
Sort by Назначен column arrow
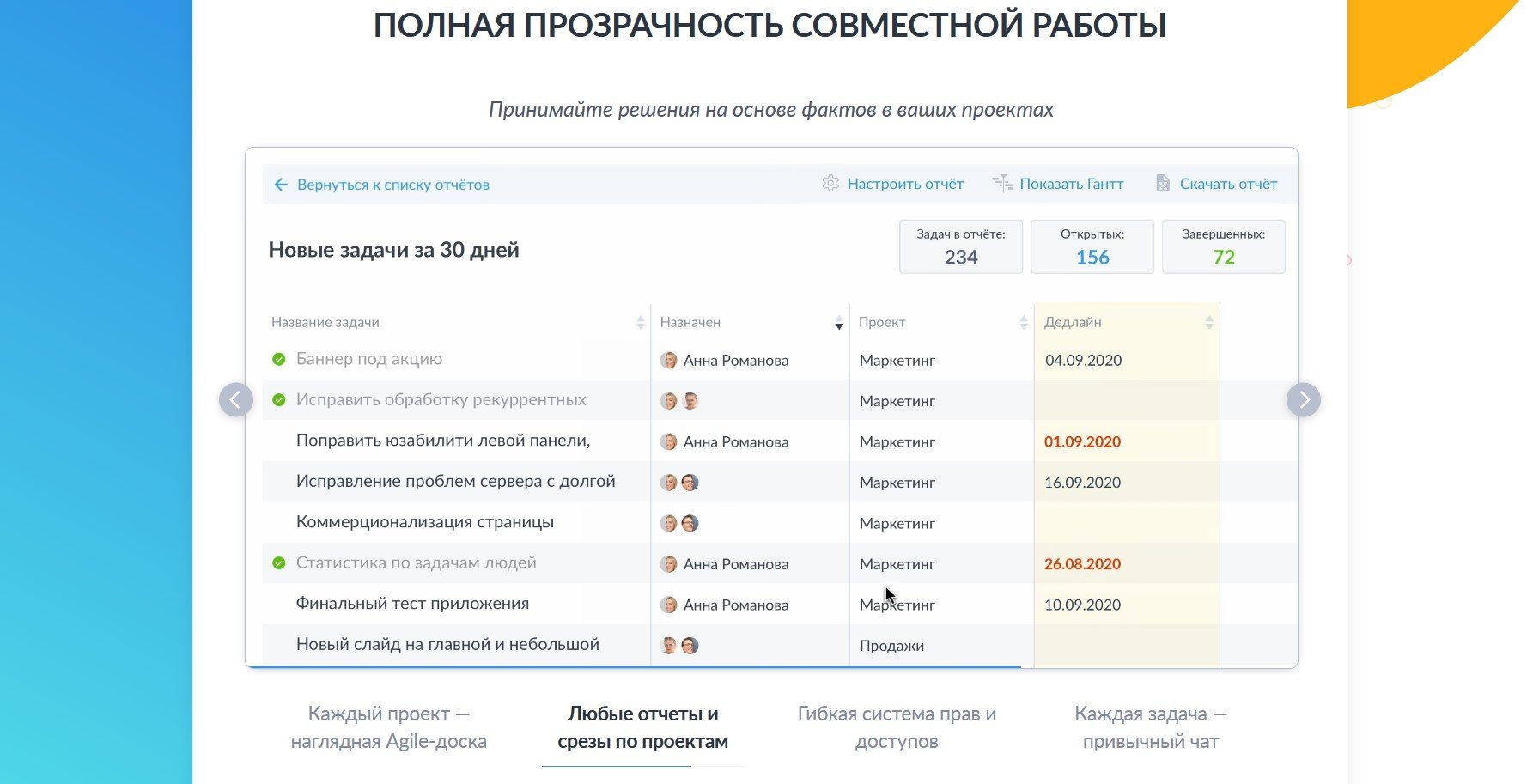[x=839, y=324]
